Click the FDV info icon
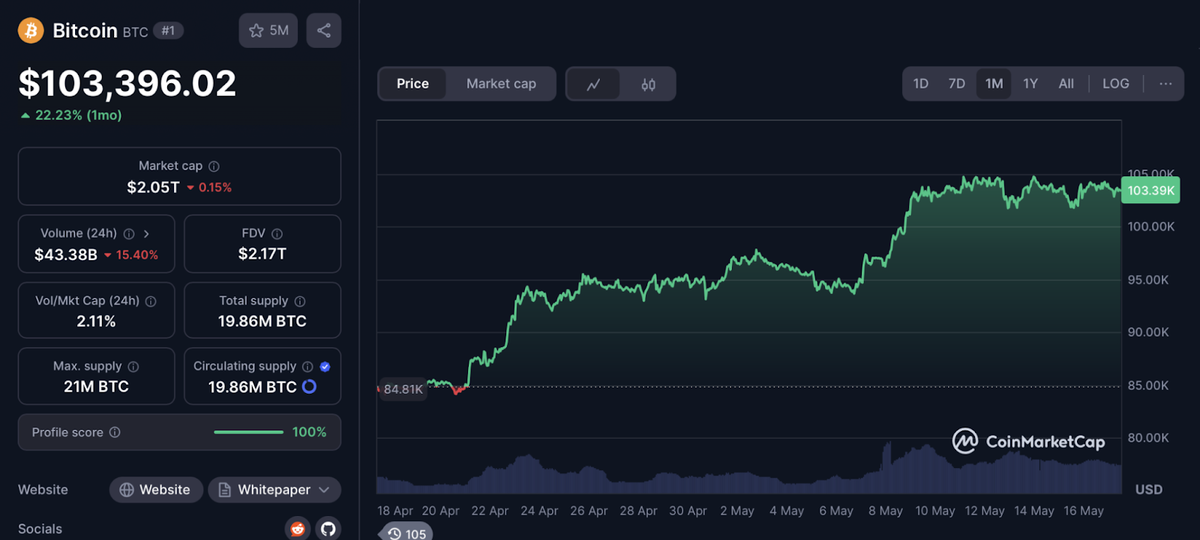This screenshot has width=1200, height=540. tap(277, 233)
